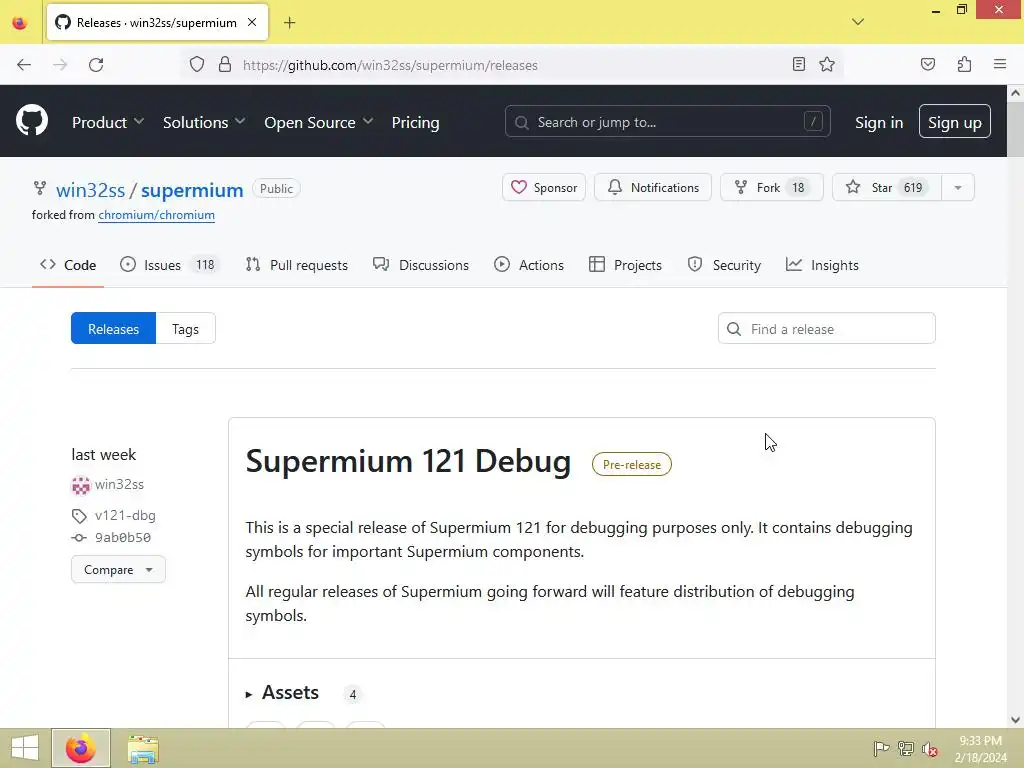
Task: Click the page vertical scrollbar thumb
Action: tap(1016, 129)
